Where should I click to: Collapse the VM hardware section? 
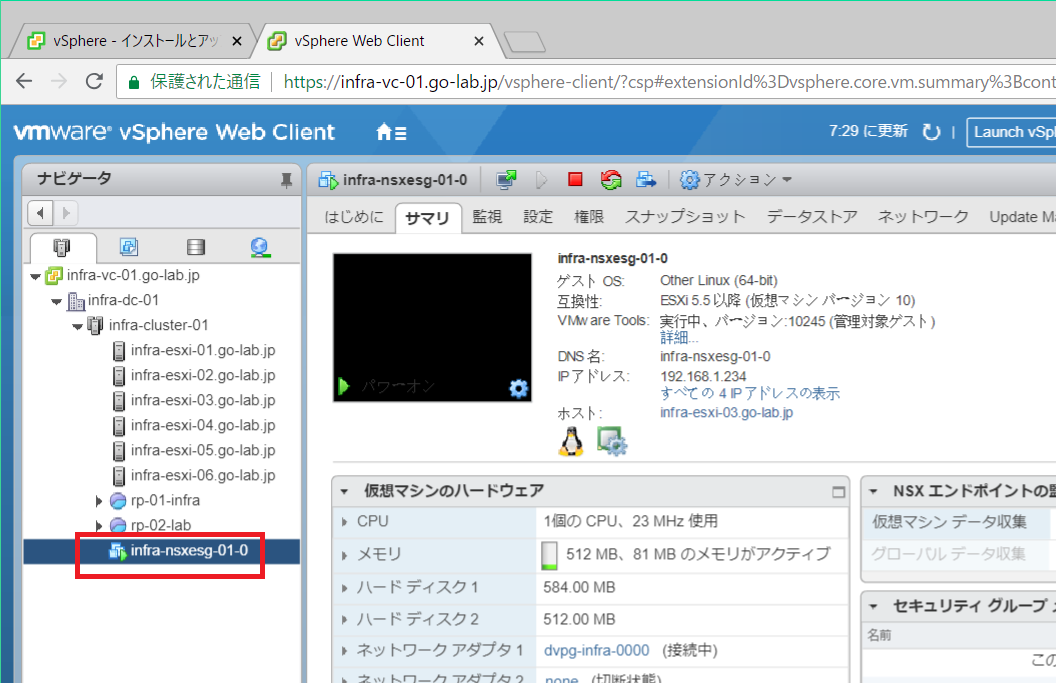(344, 491)
